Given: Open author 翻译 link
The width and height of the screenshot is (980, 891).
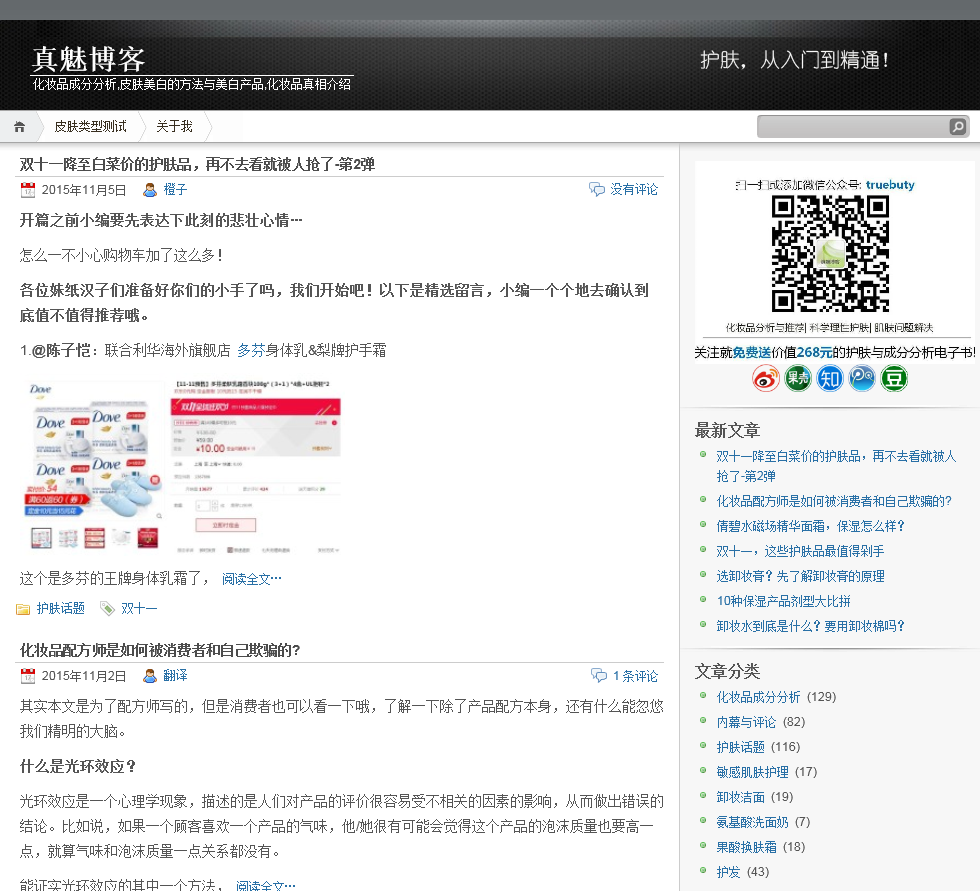Looking at the screenshot, I should pyautogui.click(x=175, y=675).
